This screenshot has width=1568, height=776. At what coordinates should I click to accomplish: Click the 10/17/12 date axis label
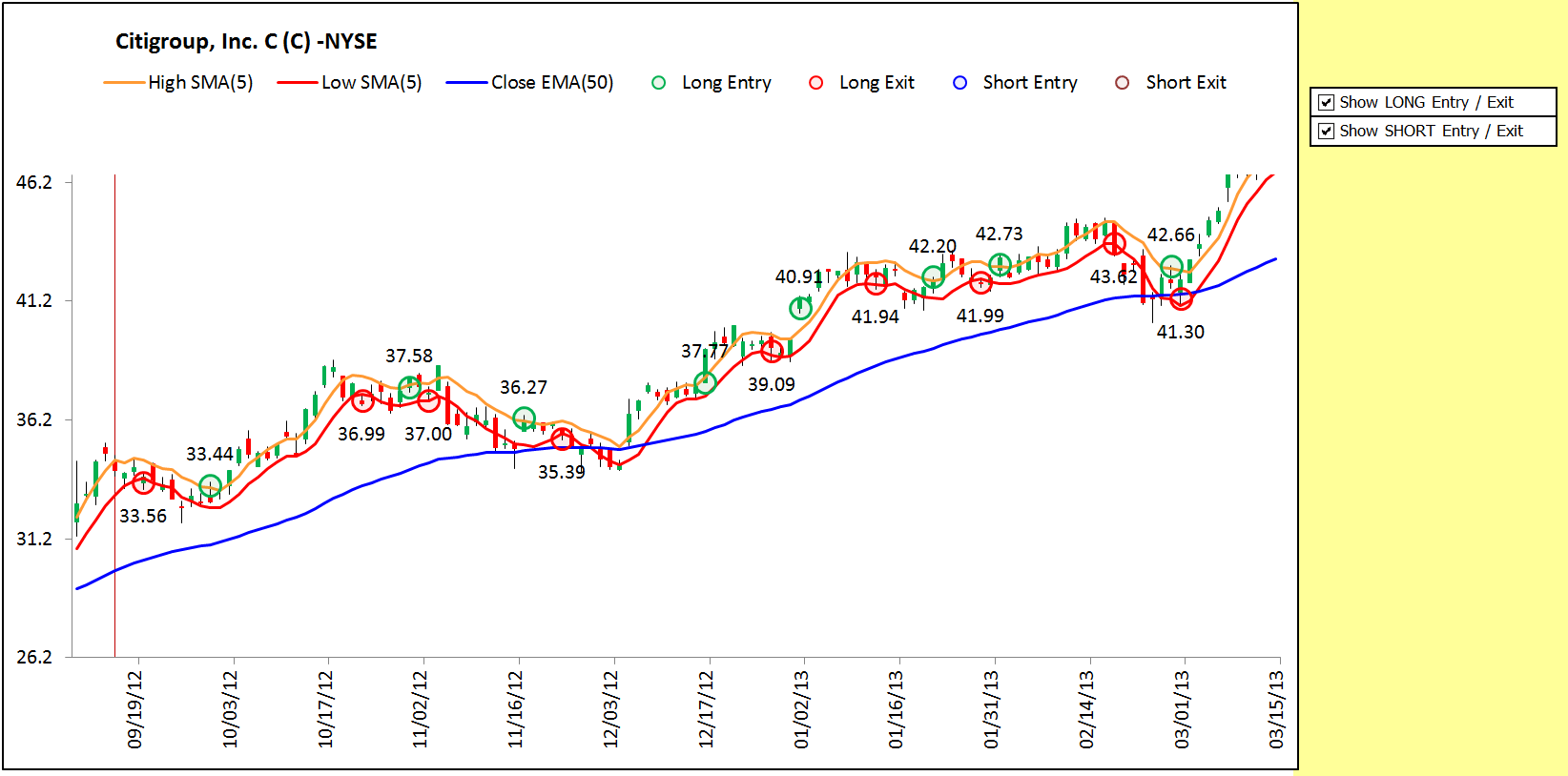(x=325, y=709)
